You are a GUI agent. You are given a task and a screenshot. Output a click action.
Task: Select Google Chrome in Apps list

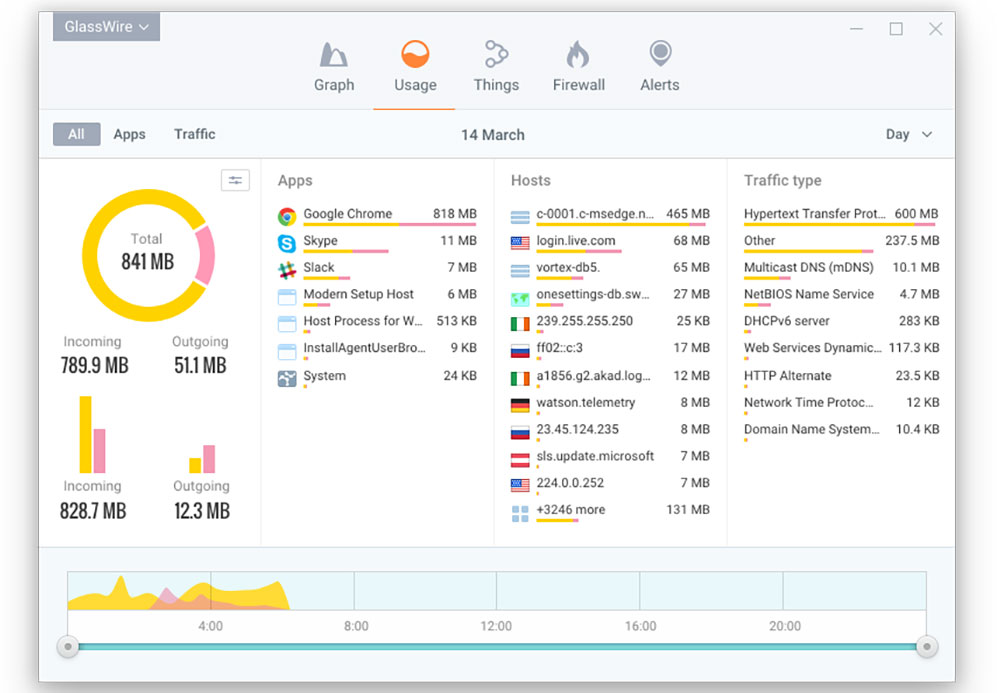378,216
